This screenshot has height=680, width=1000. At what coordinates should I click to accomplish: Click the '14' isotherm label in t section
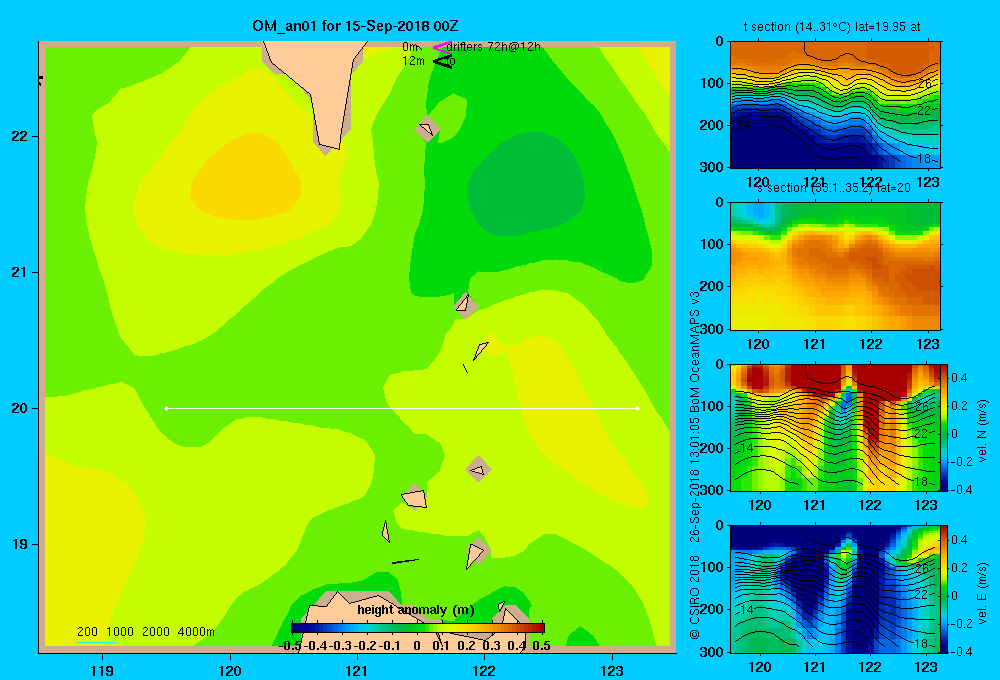click(744, 125)
